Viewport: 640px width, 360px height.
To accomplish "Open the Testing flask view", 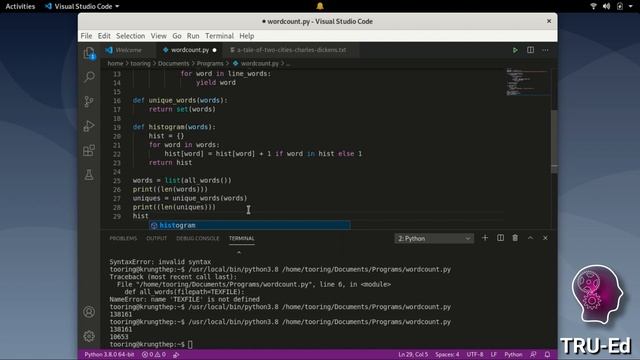I will pyautogui.click(x=89, y=175).
